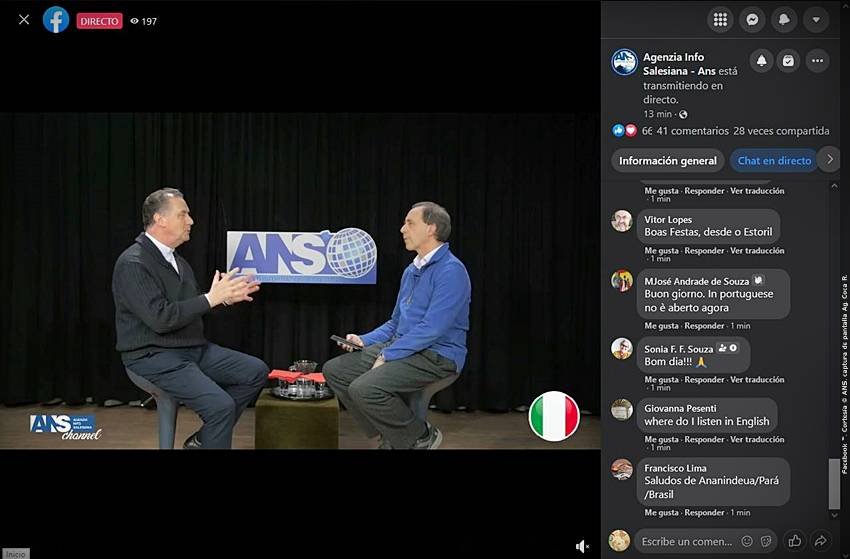Open Francisco Lima profile name
This screenshot has height=559, width=850.
(675, 468)
